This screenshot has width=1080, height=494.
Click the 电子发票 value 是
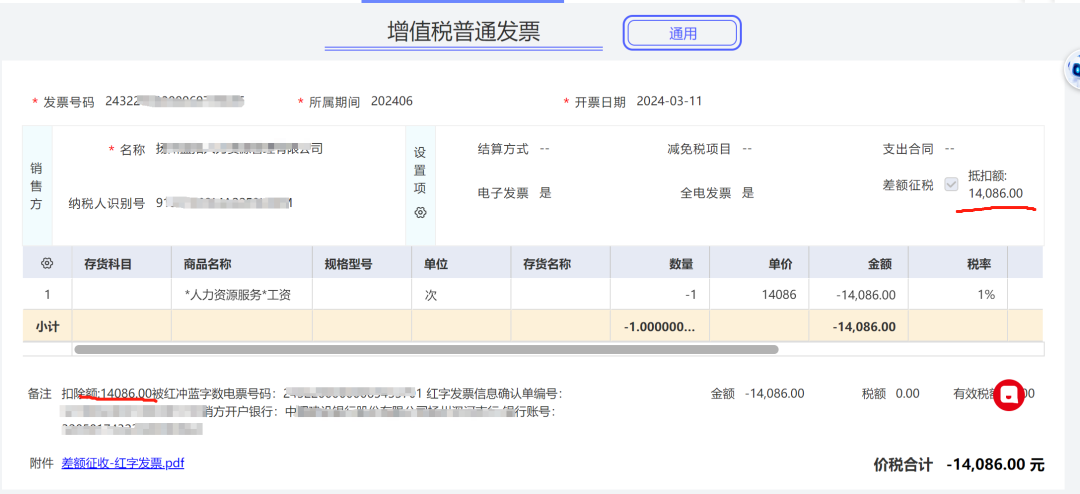546,193
